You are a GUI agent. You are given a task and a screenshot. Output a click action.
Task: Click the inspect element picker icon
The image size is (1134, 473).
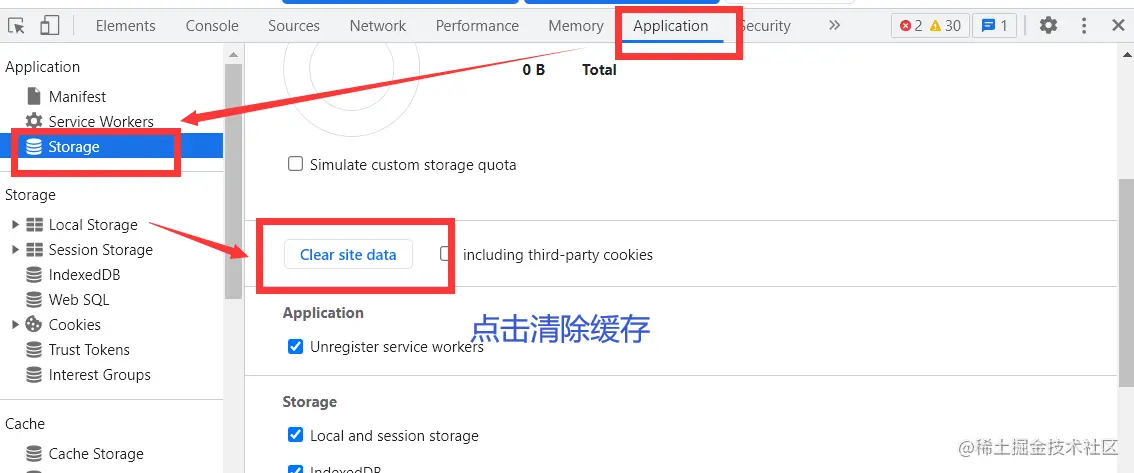[x=16, y=26]
